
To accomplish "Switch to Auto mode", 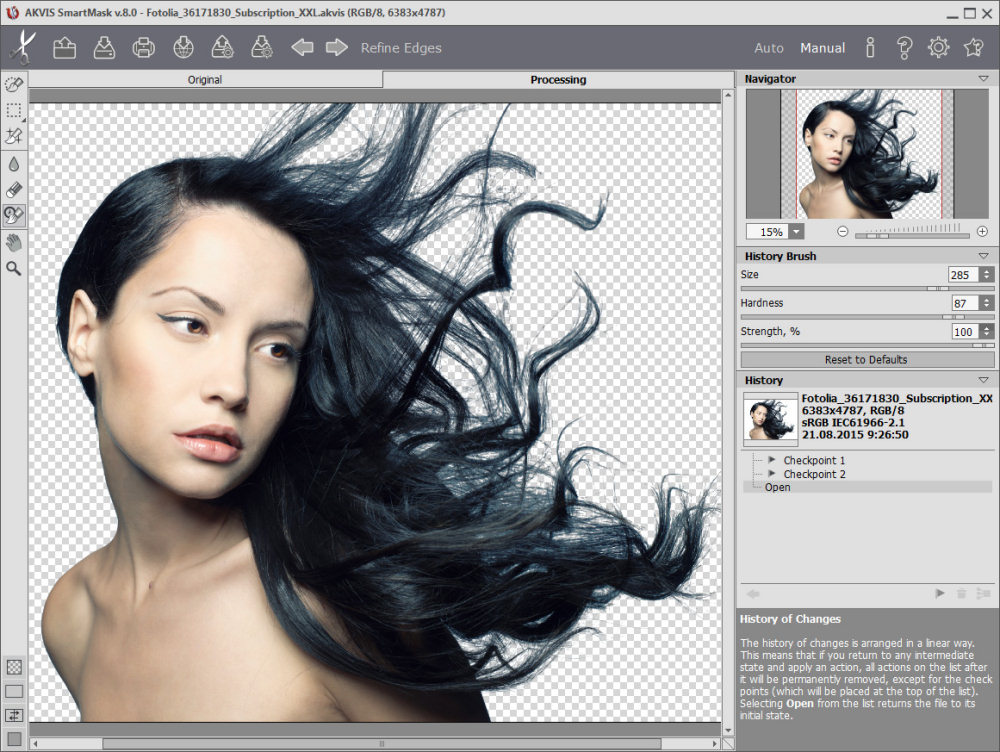I will (x=768, y=48).
